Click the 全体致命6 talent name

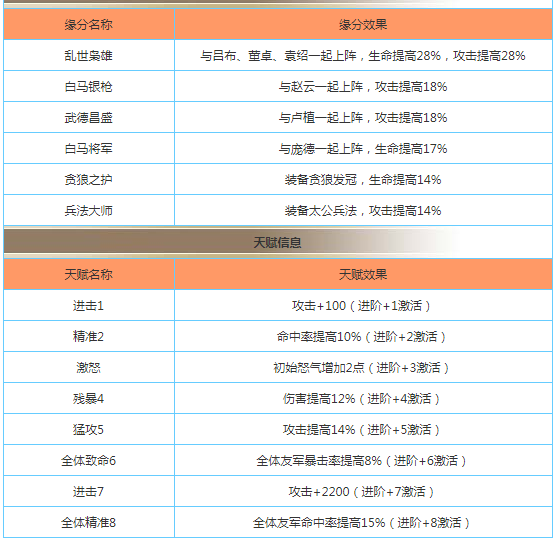point(89,461)
